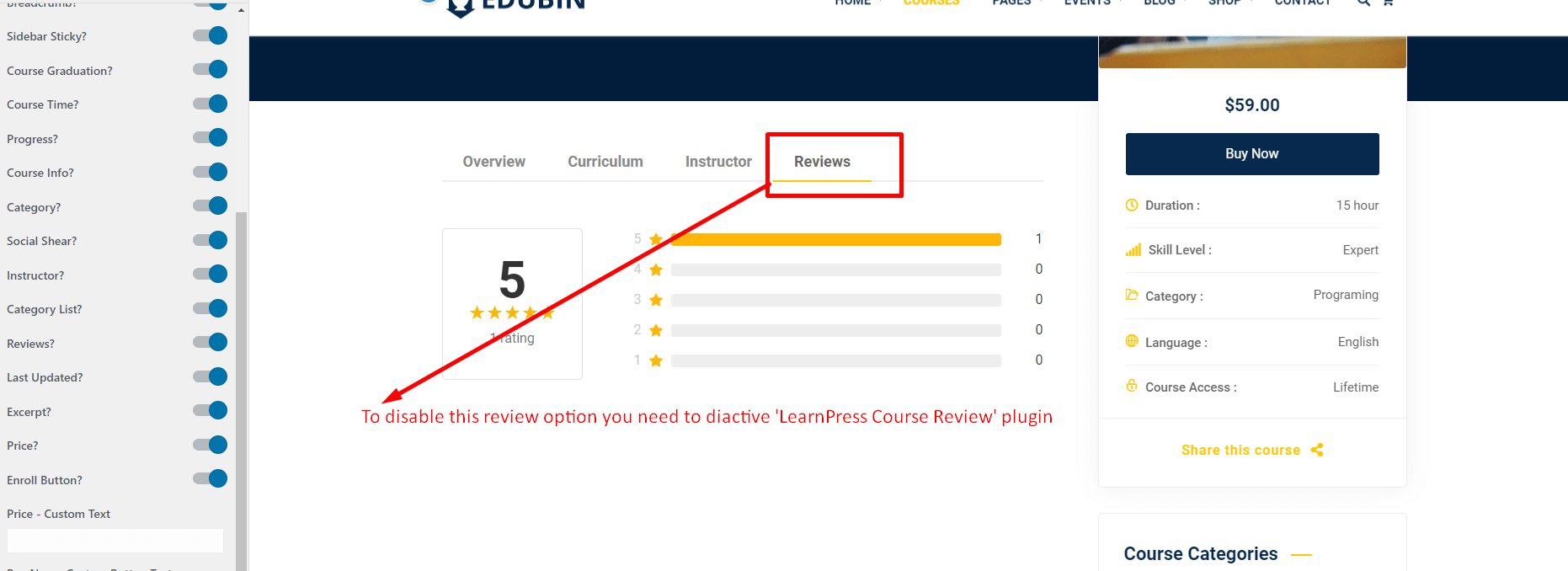
Task: Switch off the Course Graduation? toggle
Action: click(211, 69)
